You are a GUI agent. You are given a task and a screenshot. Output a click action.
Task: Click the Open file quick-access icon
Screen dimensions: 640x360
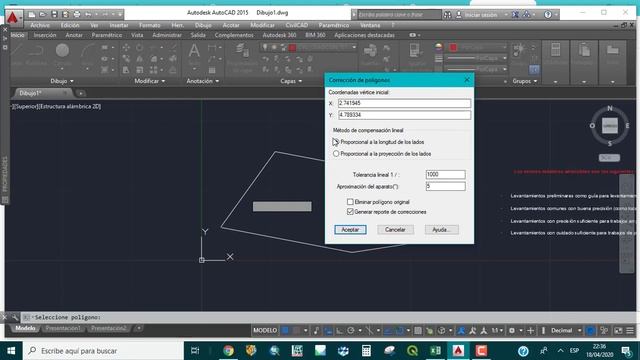tap(43, 14)
